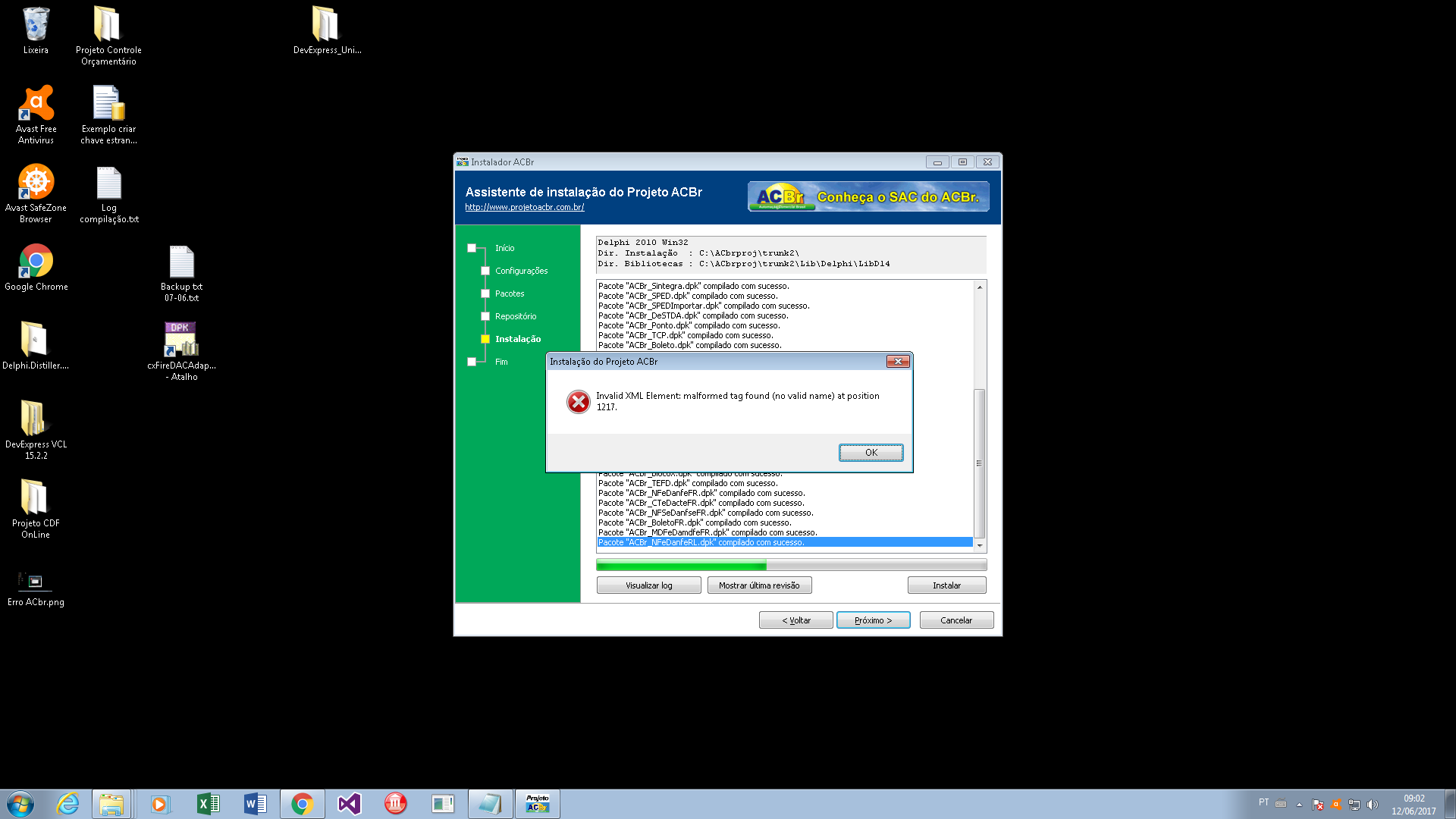Open the projetoacbr.com.br link

tap(524, 207)
